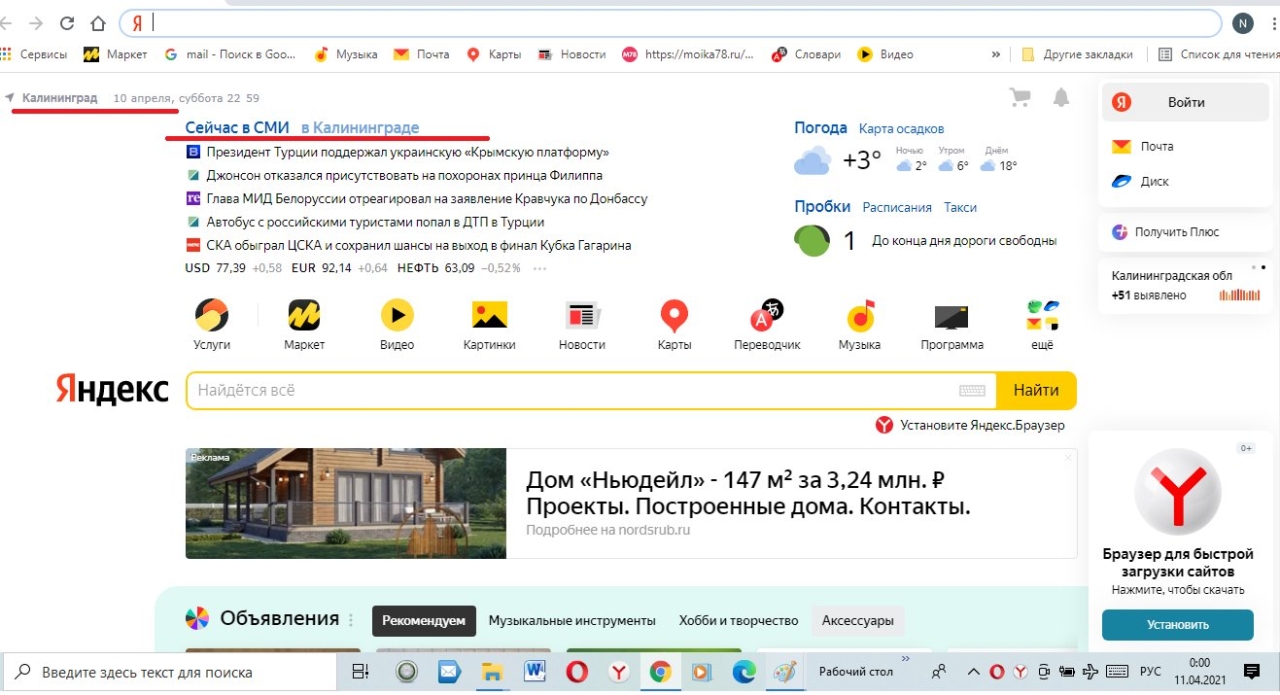Open the Новости service icon
The width and height of the screenshot is (1280, 695).
582,316
